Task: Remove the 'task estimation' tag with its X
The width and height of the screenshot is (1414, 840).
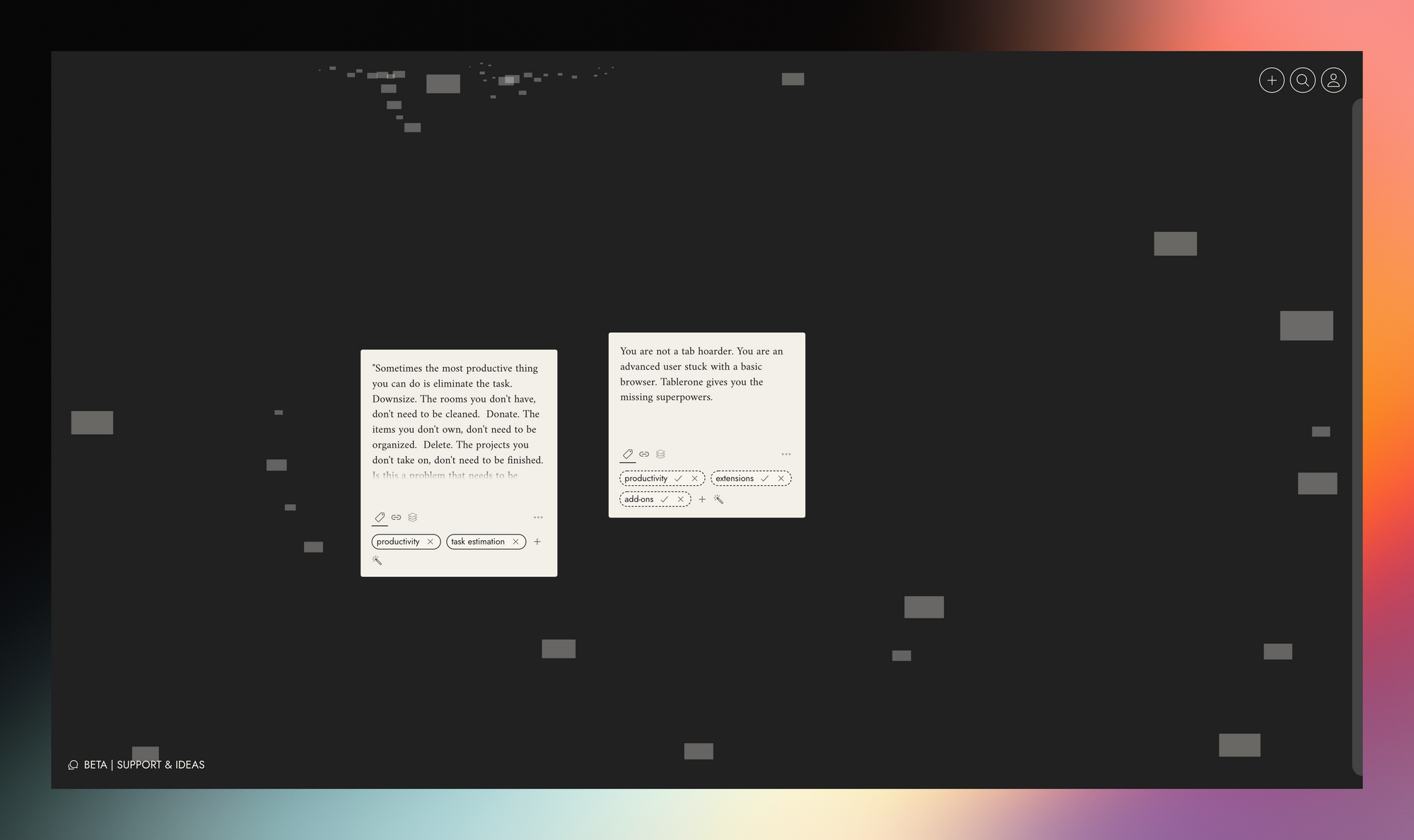Action: (x=515, y=542)
